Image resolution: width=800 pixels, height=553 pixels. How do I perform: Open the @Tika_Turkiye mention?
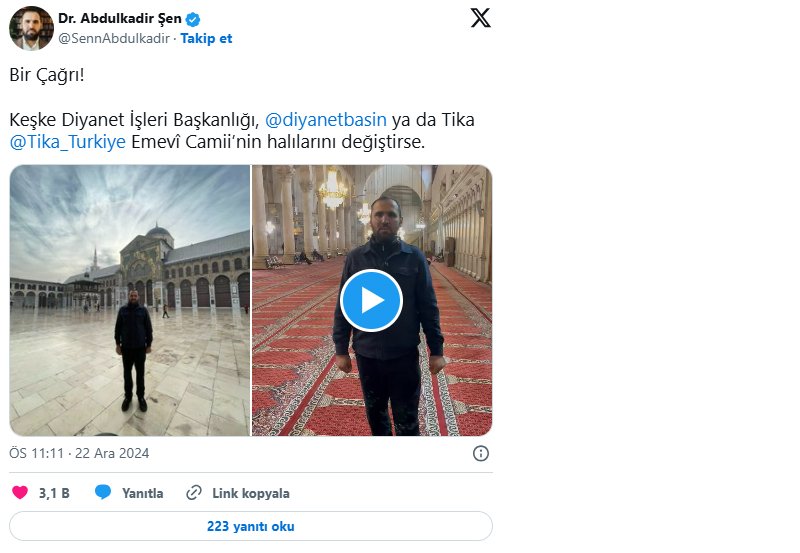pyautogui.click(x=68, y=142)
